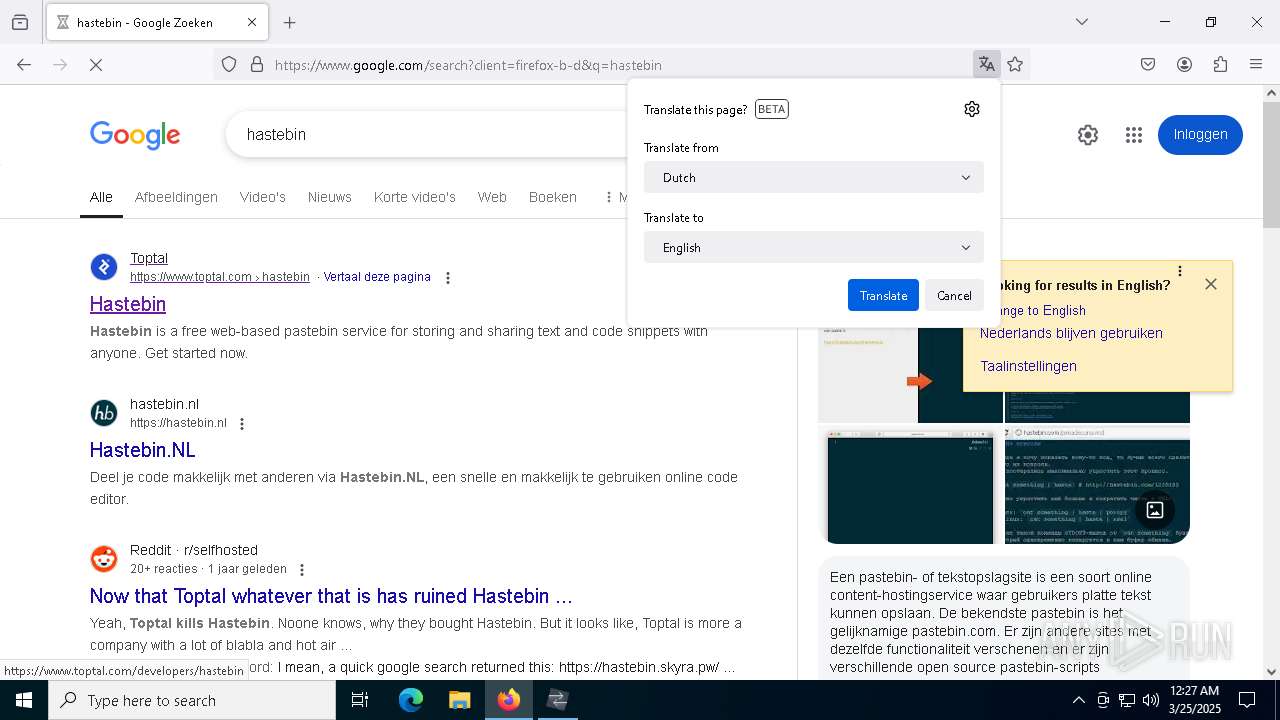Switch to Nieuws tab
Screen dimensions: 1280x720
tap(330, 197)
